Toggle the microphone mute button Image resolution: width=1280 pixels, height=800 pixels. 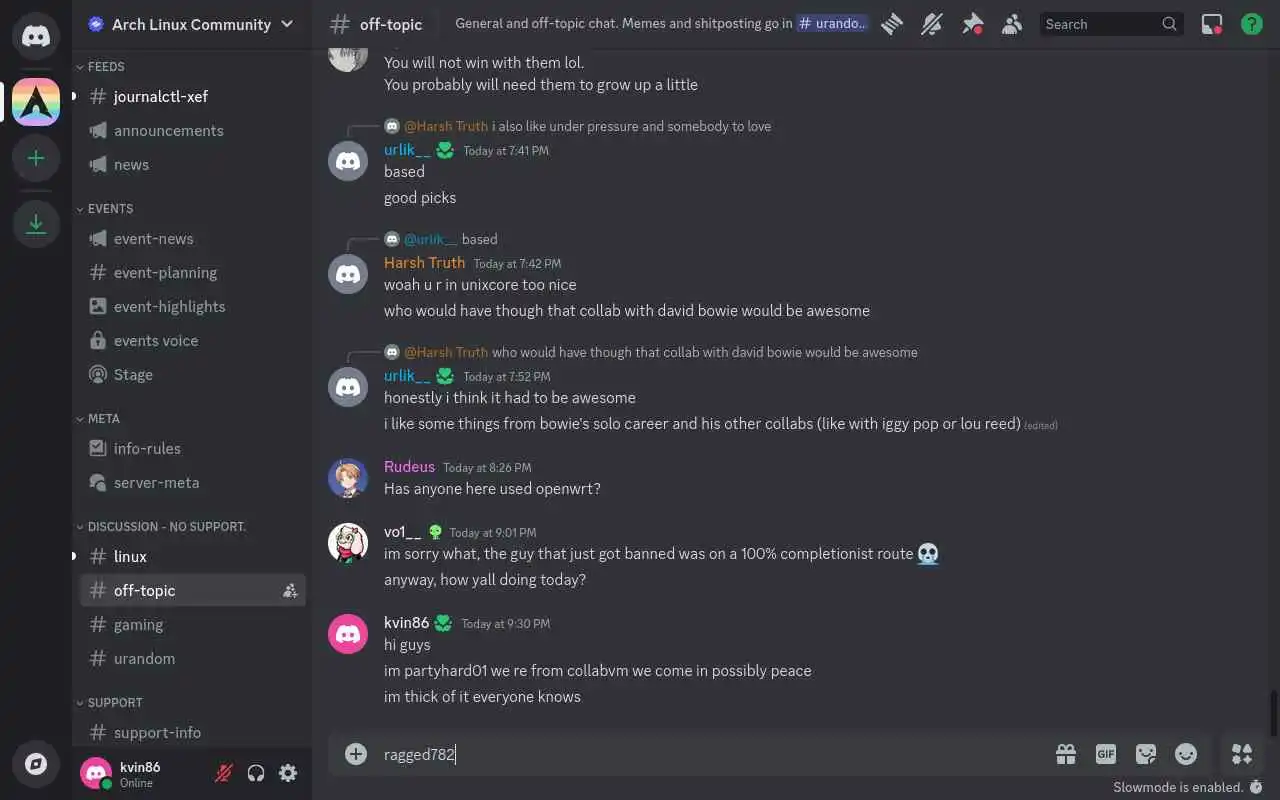[224, 773]
